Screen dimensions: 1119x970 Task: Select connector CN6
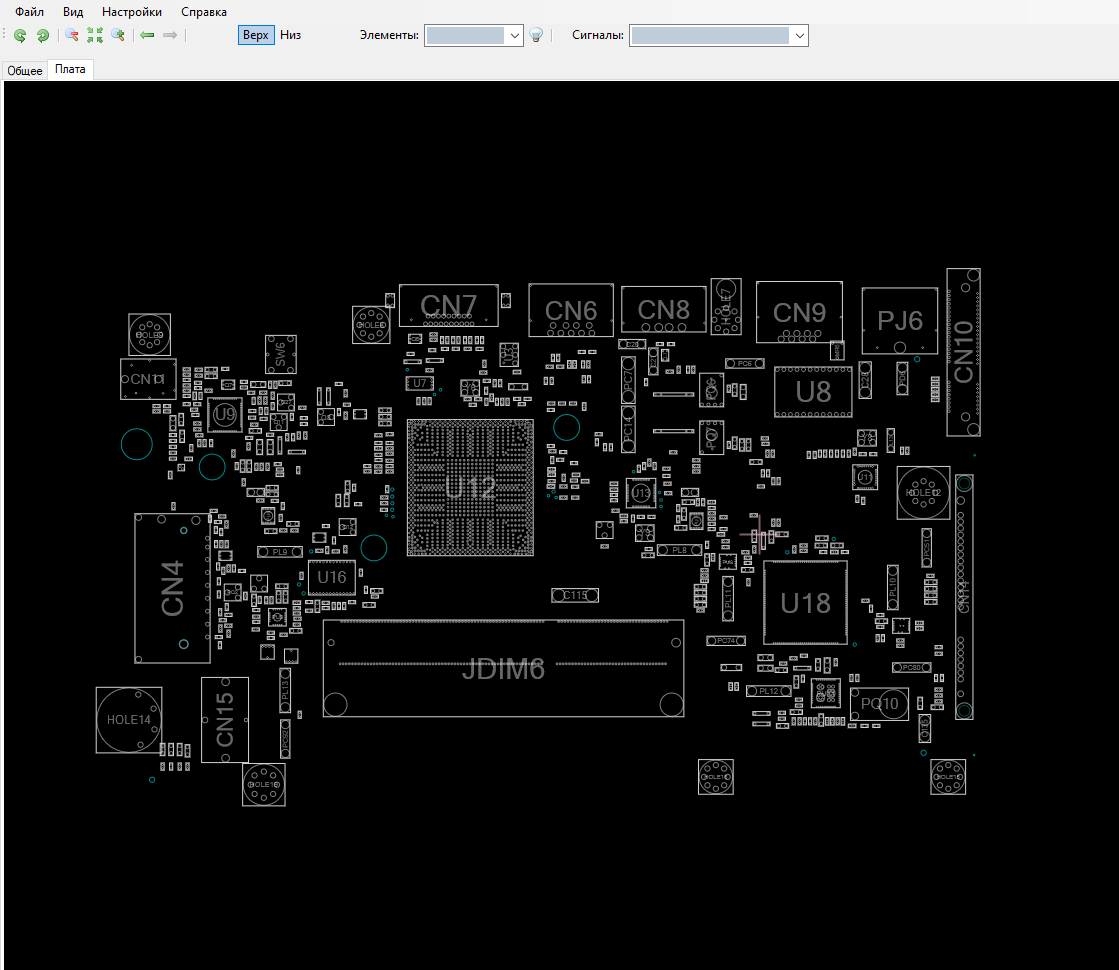pyautogui.click(x=571, y=310)
